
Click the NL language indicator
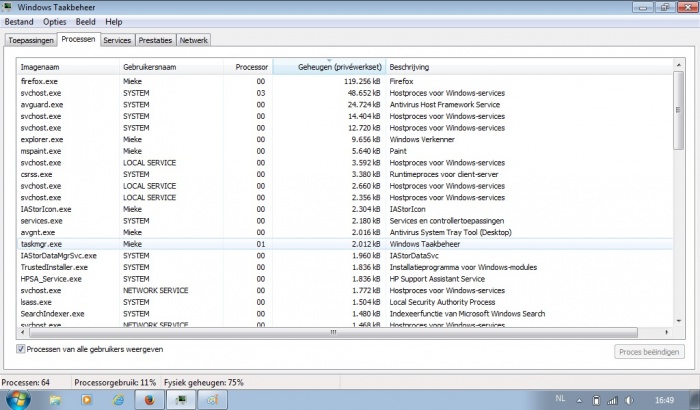(560, 398)
